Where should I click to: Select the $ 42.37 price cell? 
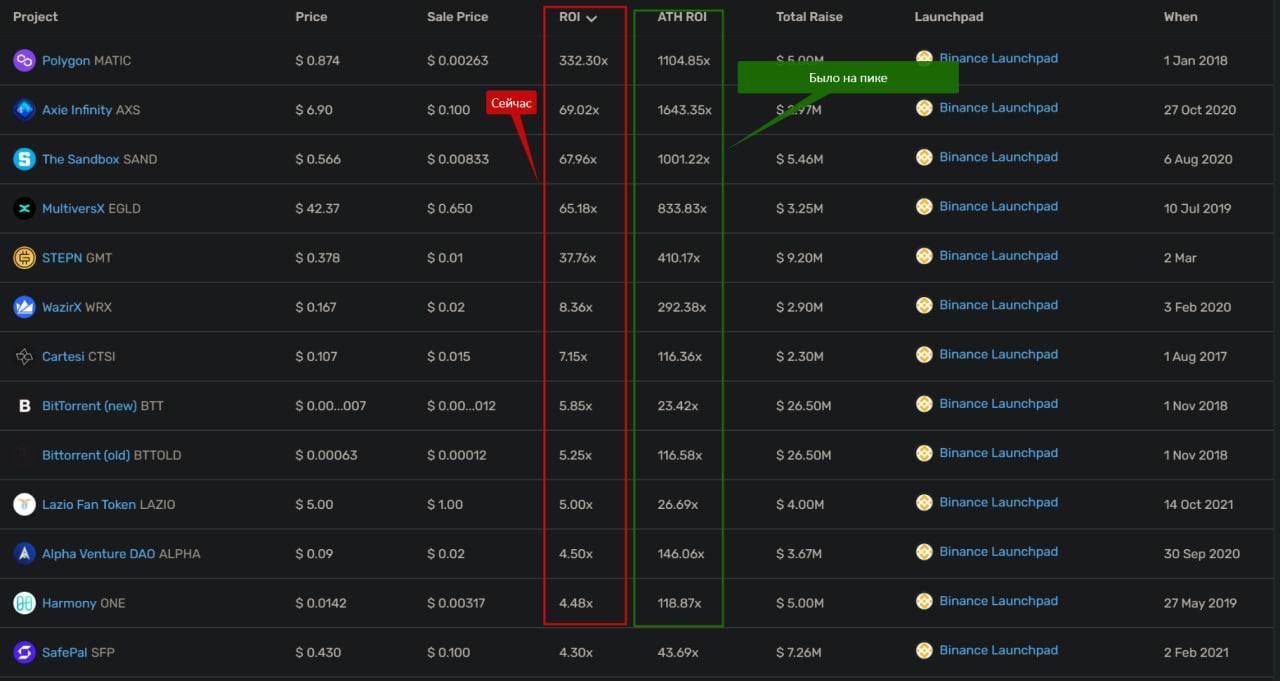pos(317,209)
